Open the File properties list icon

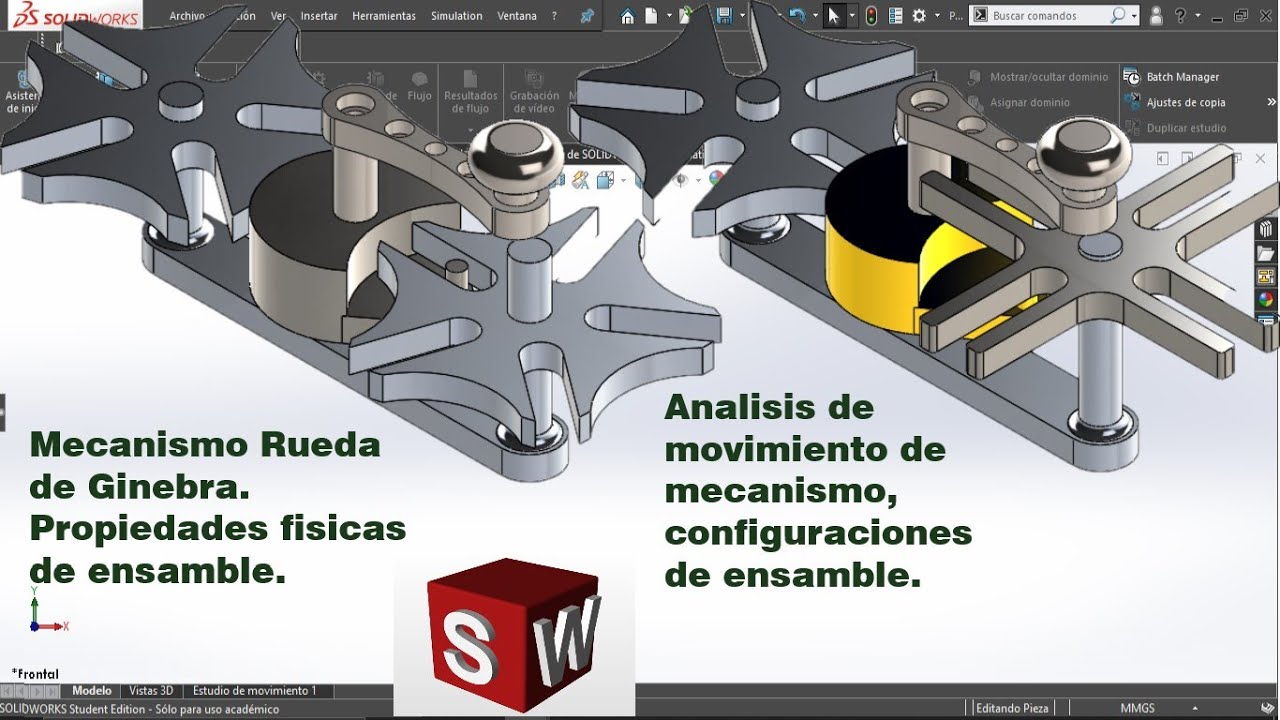(895, 16)
